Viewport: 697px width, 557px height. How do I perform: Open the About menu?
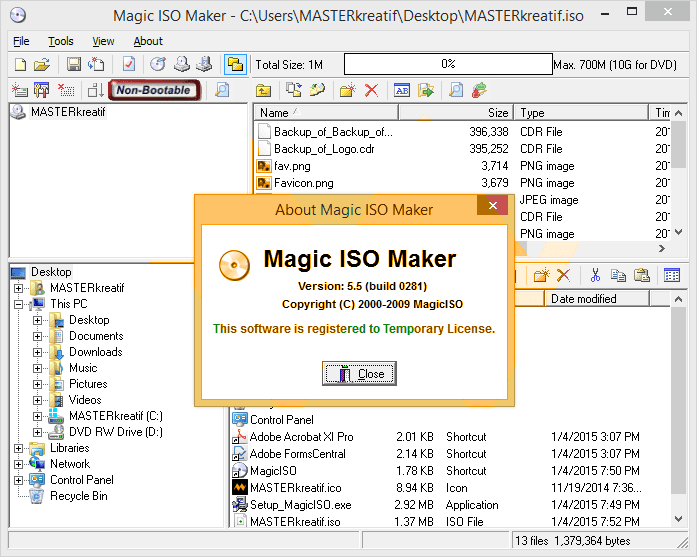pos(148,41)
